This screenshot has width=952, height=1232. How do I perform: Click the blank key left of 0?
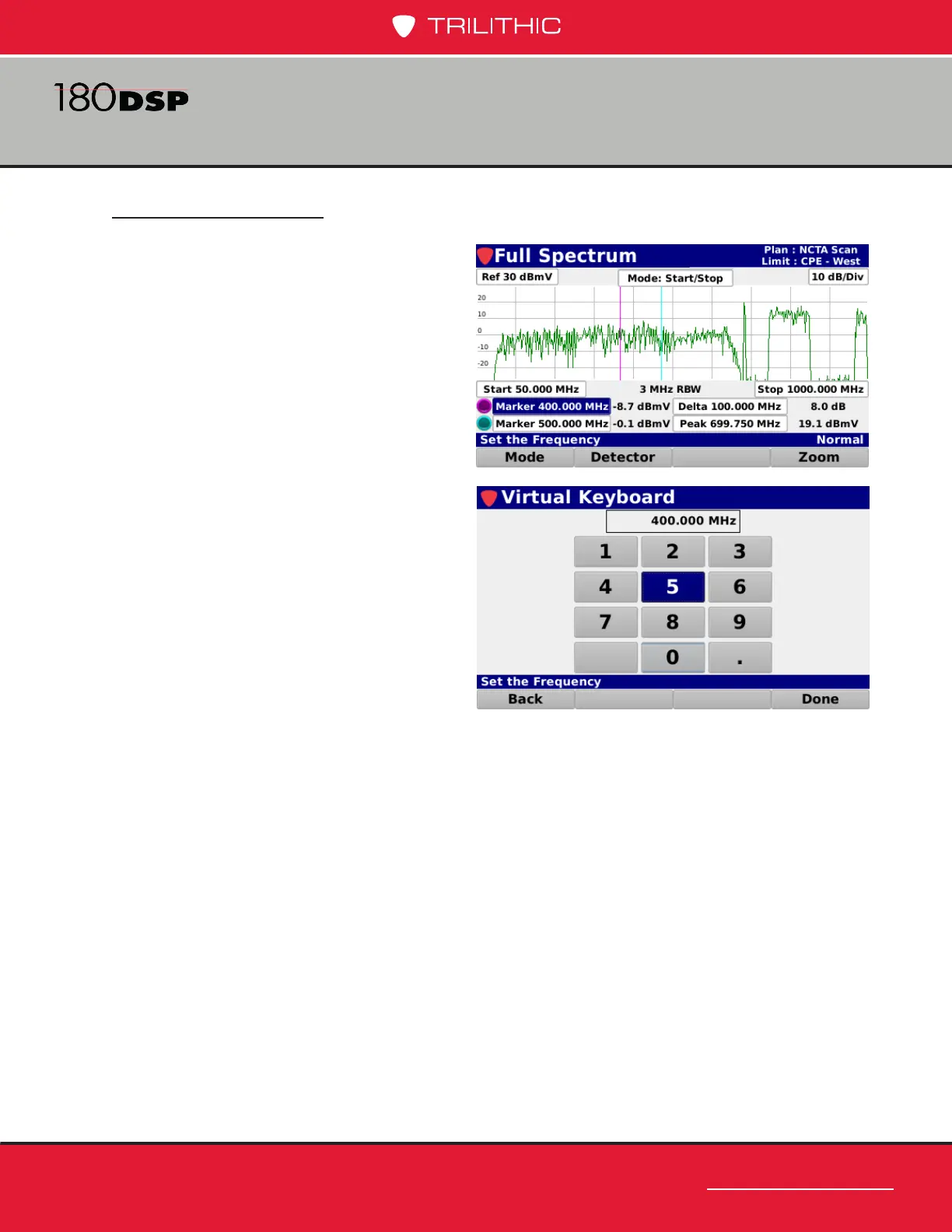(x=606, y=657)
